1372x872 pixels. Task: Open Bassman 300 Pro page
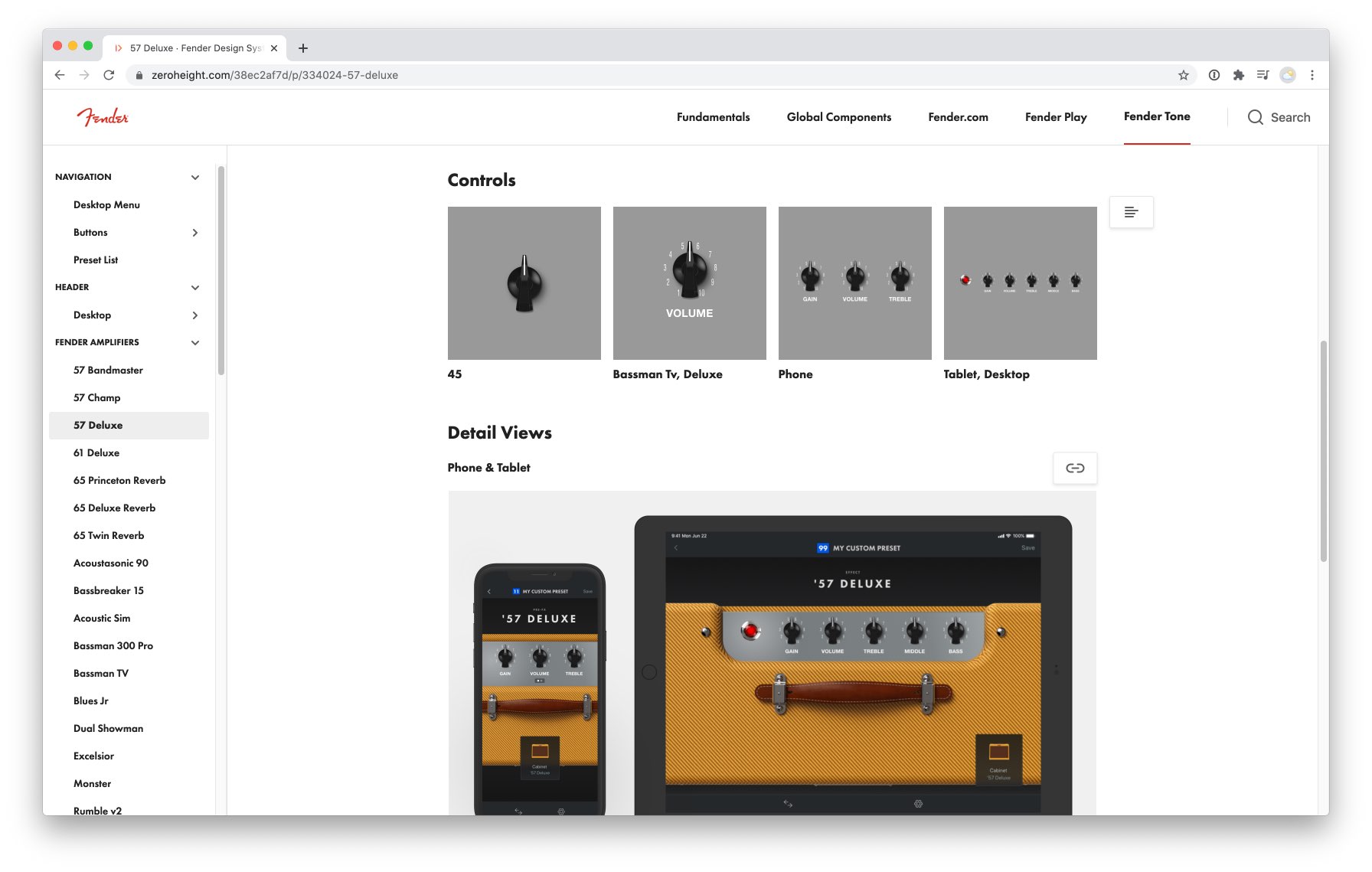coord(113,645)
